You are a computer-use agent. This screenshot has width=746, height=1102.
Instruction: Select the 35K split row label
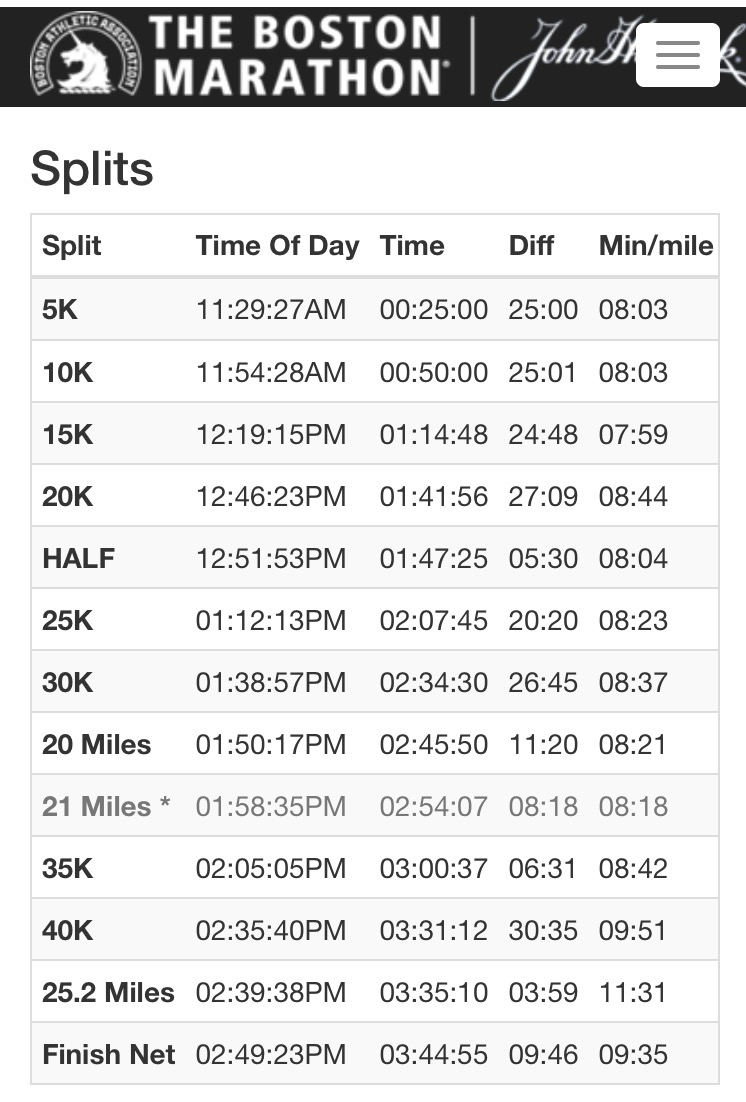coord(67,868)
